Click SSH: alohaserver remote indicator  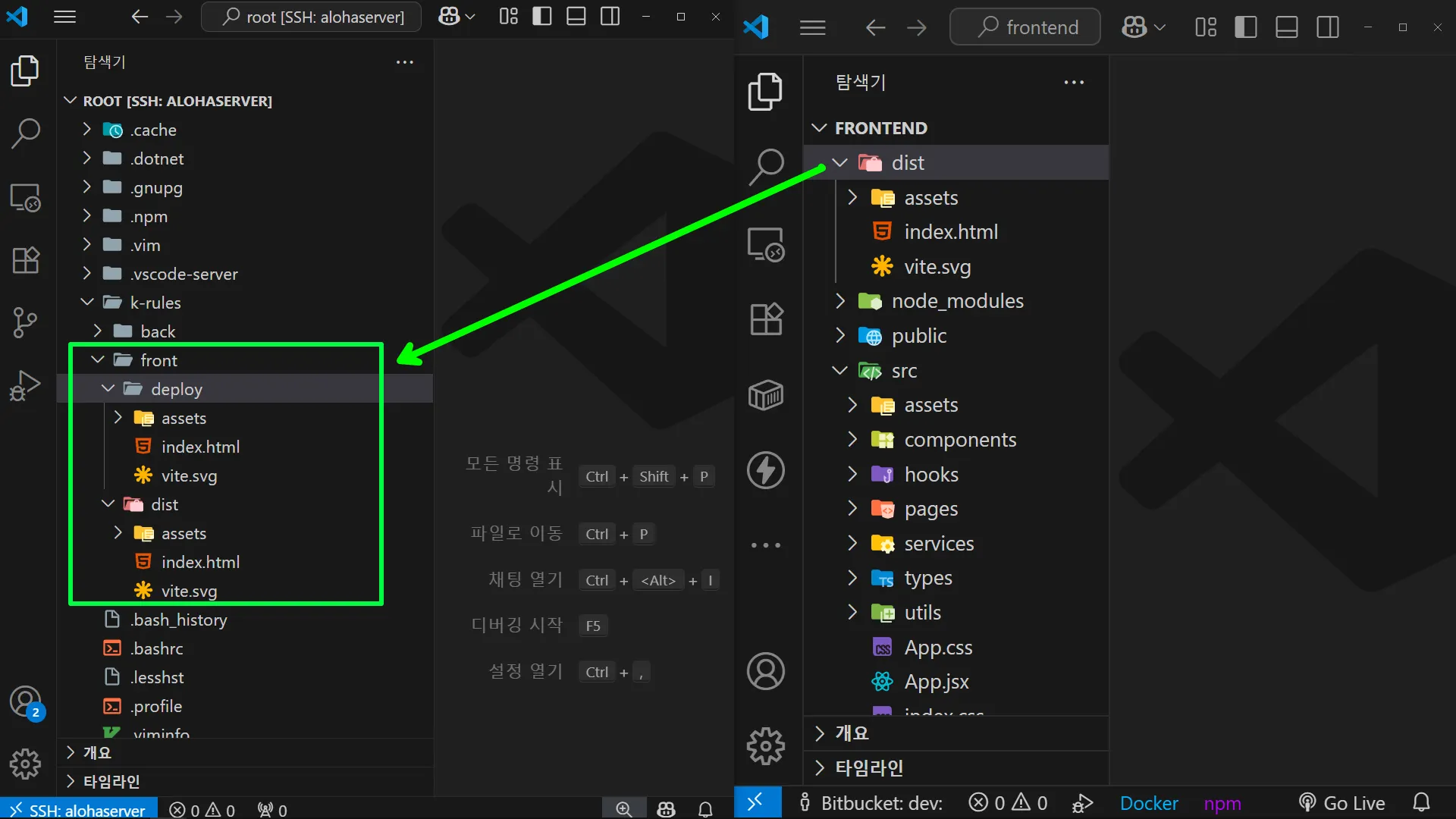(x=79, y=810)
